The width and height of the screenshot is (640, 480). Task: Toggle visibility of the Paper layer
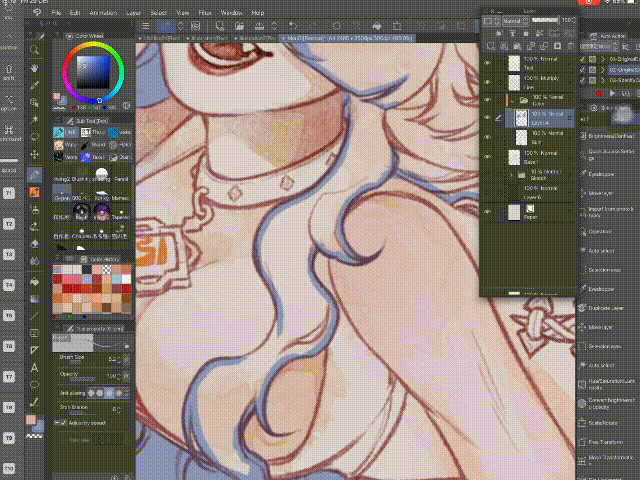(487, 212)
